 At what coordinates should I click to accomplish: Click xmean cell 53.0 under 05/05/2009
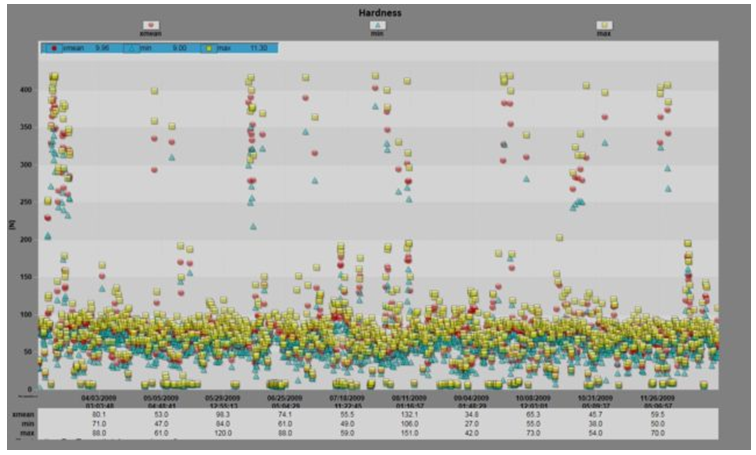point(161,415)
